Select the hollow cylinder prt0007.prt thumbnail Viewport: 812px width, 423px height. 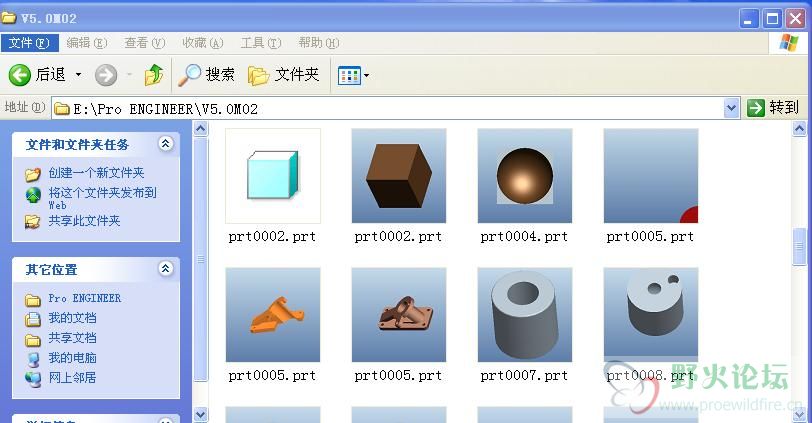tap(525, 315)
